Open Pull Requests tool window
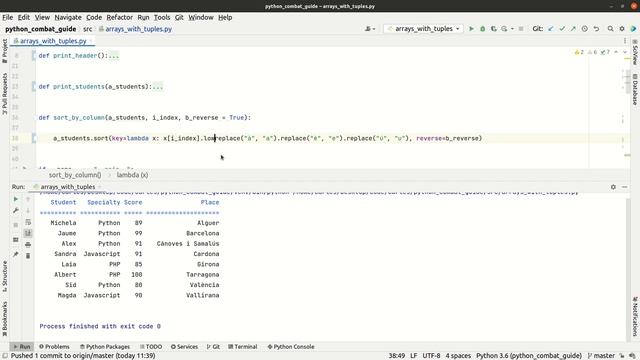The image size is (640, 360). click(4, 94)
